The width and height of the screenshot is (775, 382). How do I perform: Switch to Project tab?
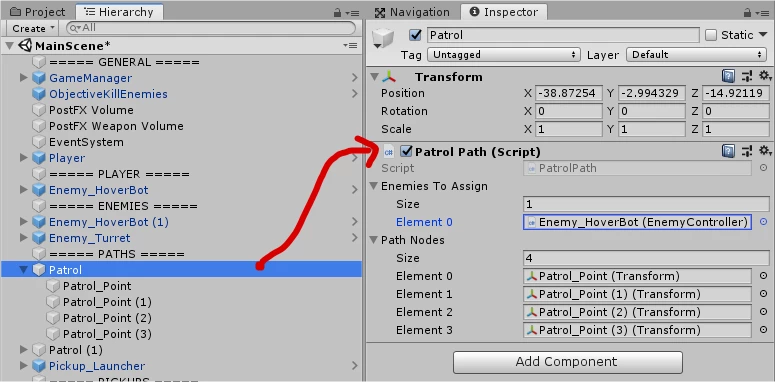[x=38, y=12]
